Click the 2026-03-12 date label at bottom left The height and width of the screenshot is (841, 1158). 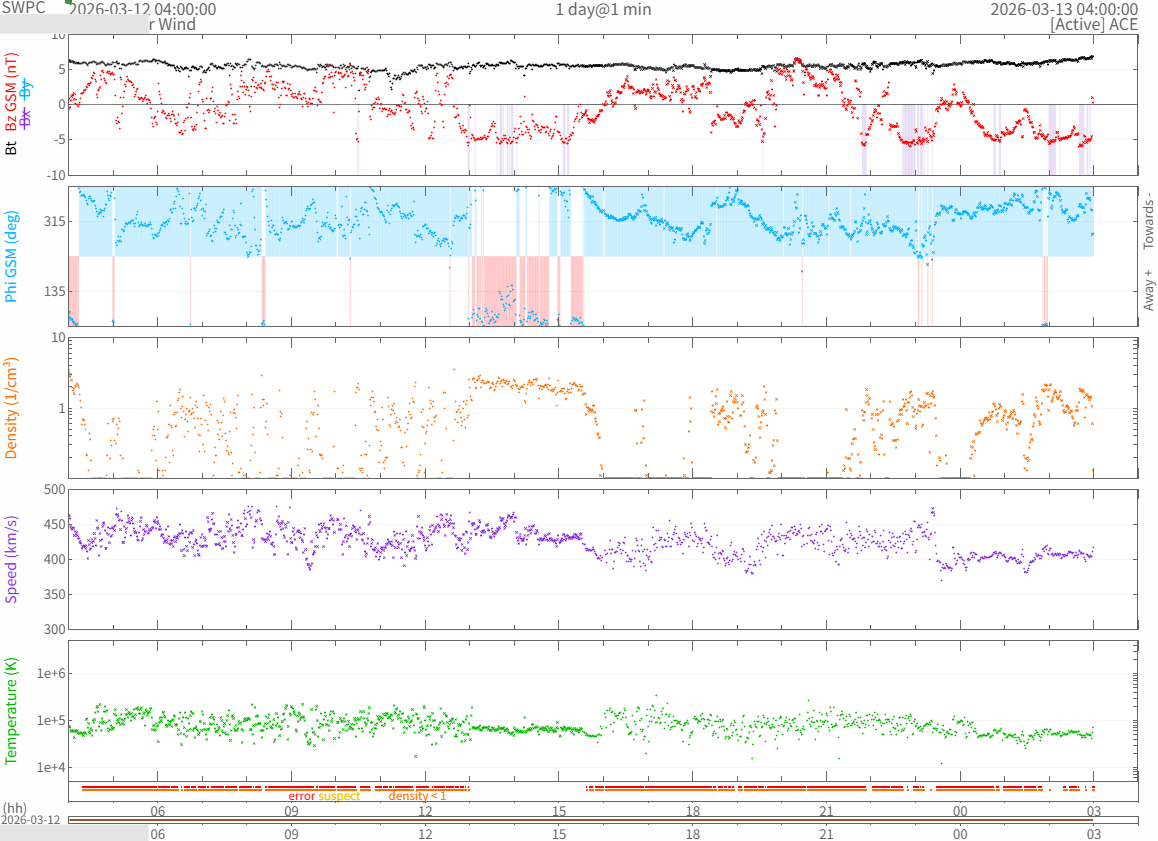coord(31,820)
